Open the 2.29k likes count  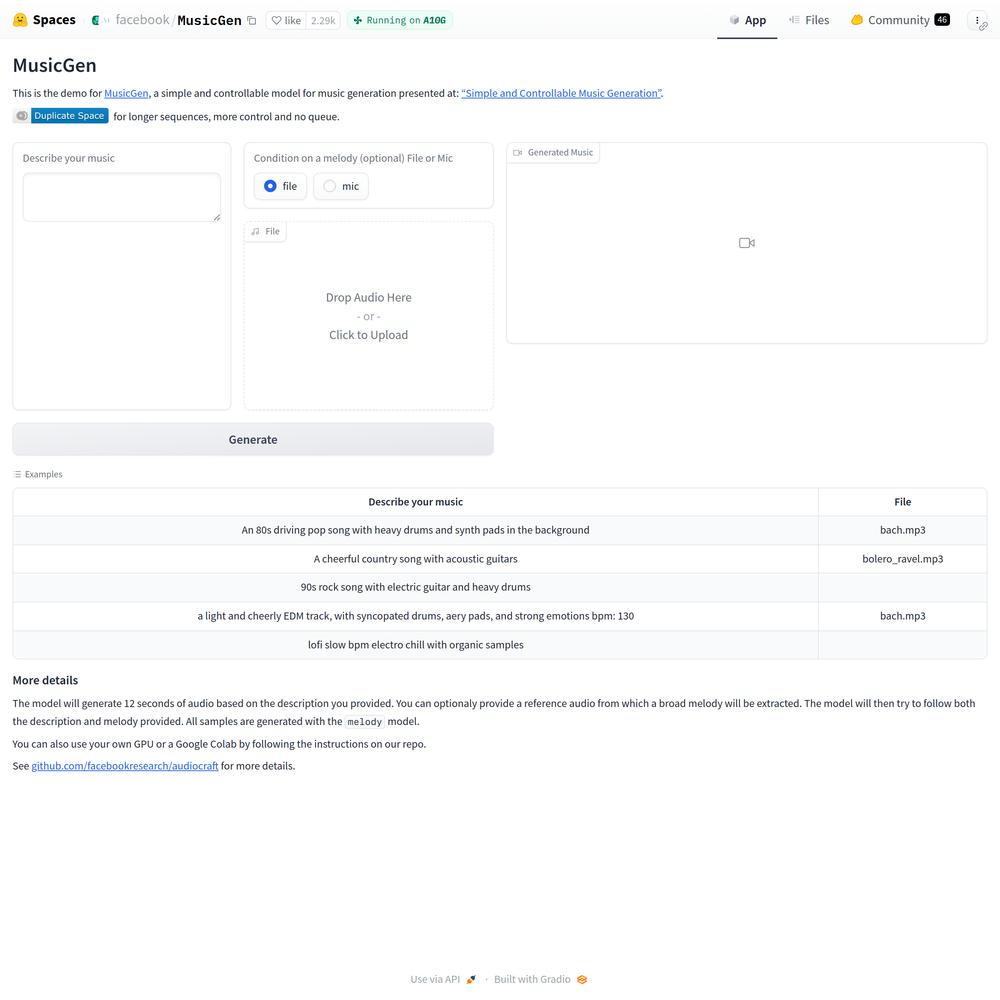pos(323,20)
